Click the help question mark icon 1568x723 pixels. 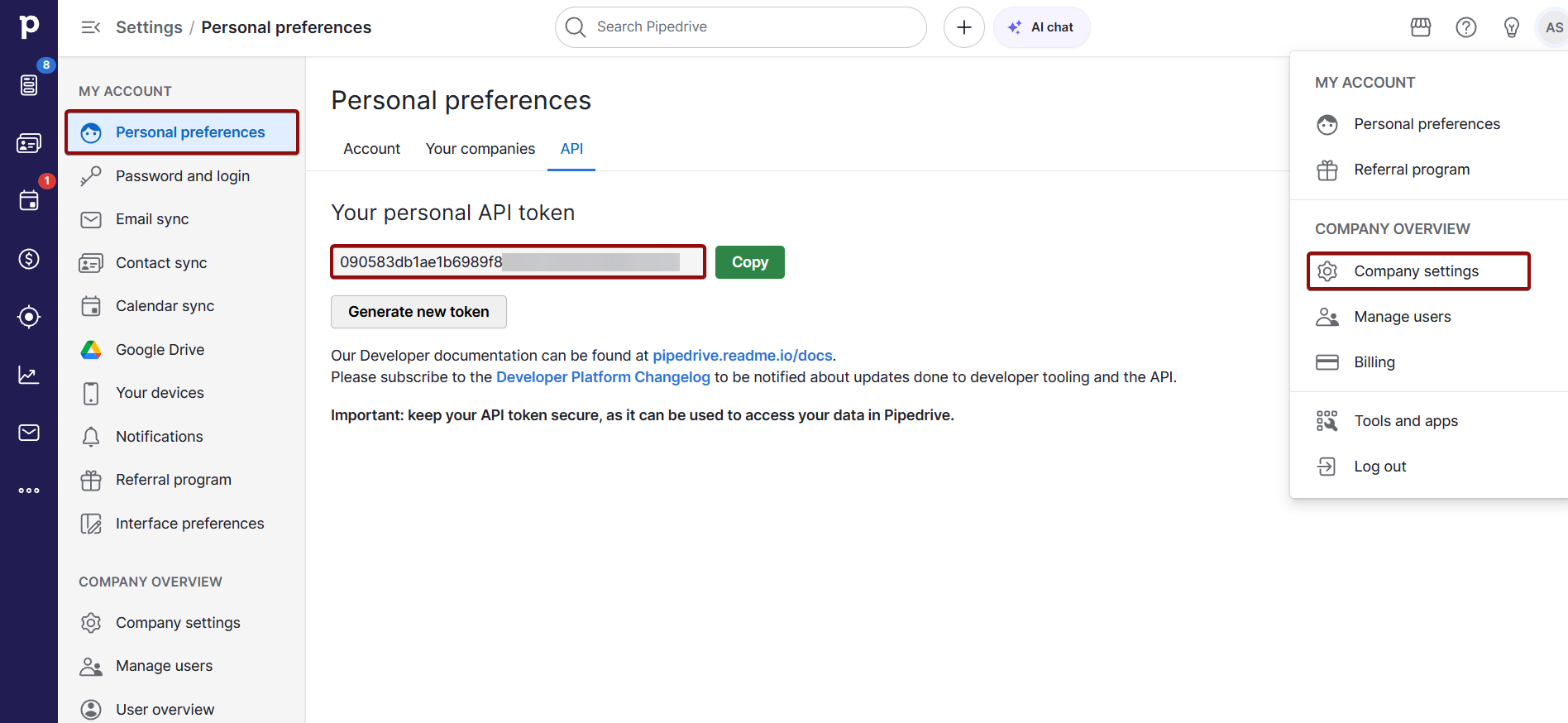pyautogui.click(x=1465, y=27)
